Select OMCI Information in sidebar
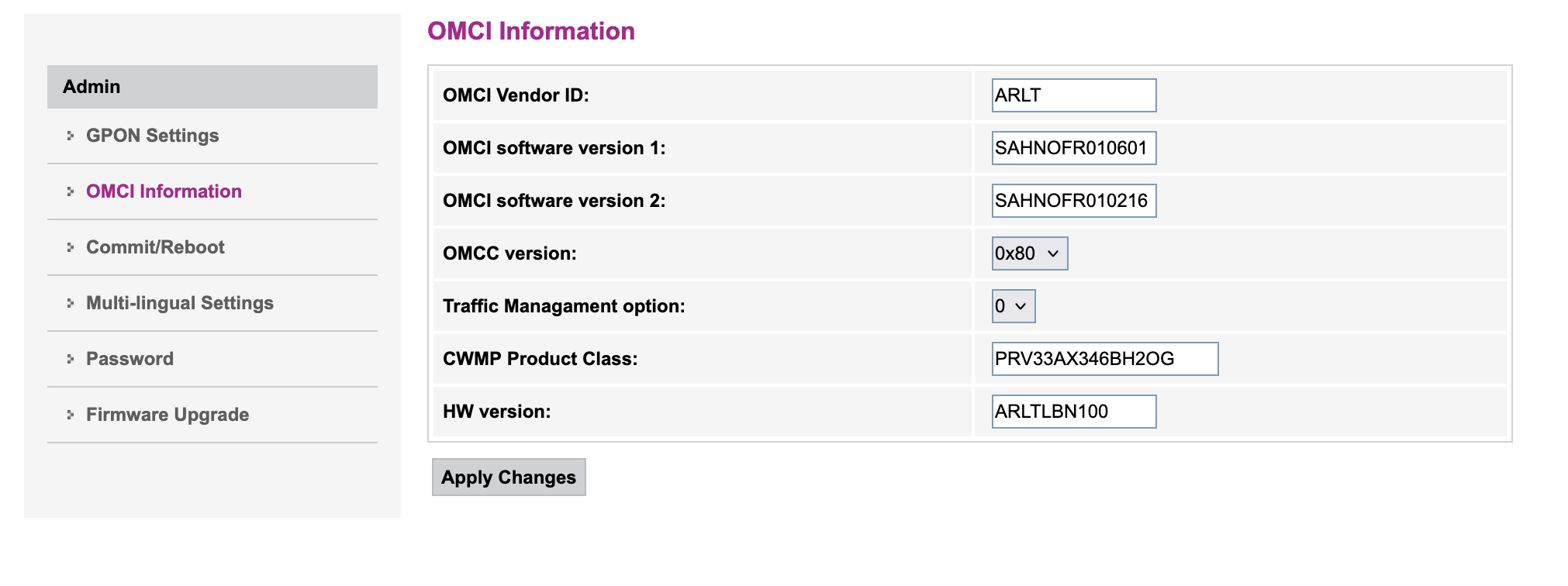Image resolution: width=1568 pixels, height=586 pixels. point(164,191)
